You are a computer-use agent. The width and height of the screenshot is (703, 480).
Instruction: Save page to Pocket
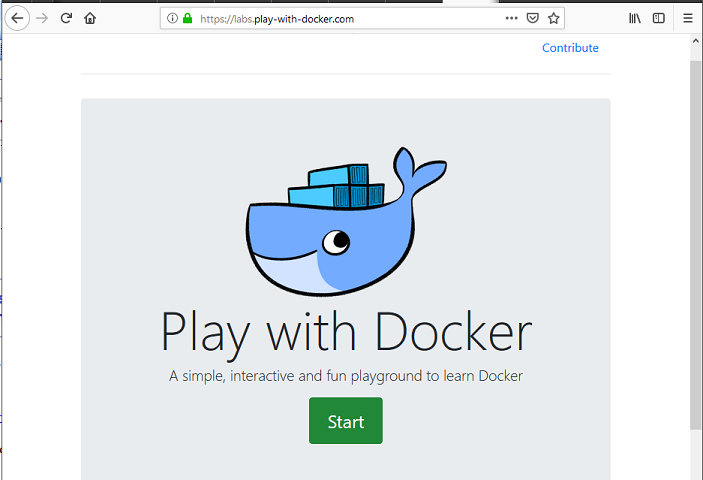click(532, 18)
